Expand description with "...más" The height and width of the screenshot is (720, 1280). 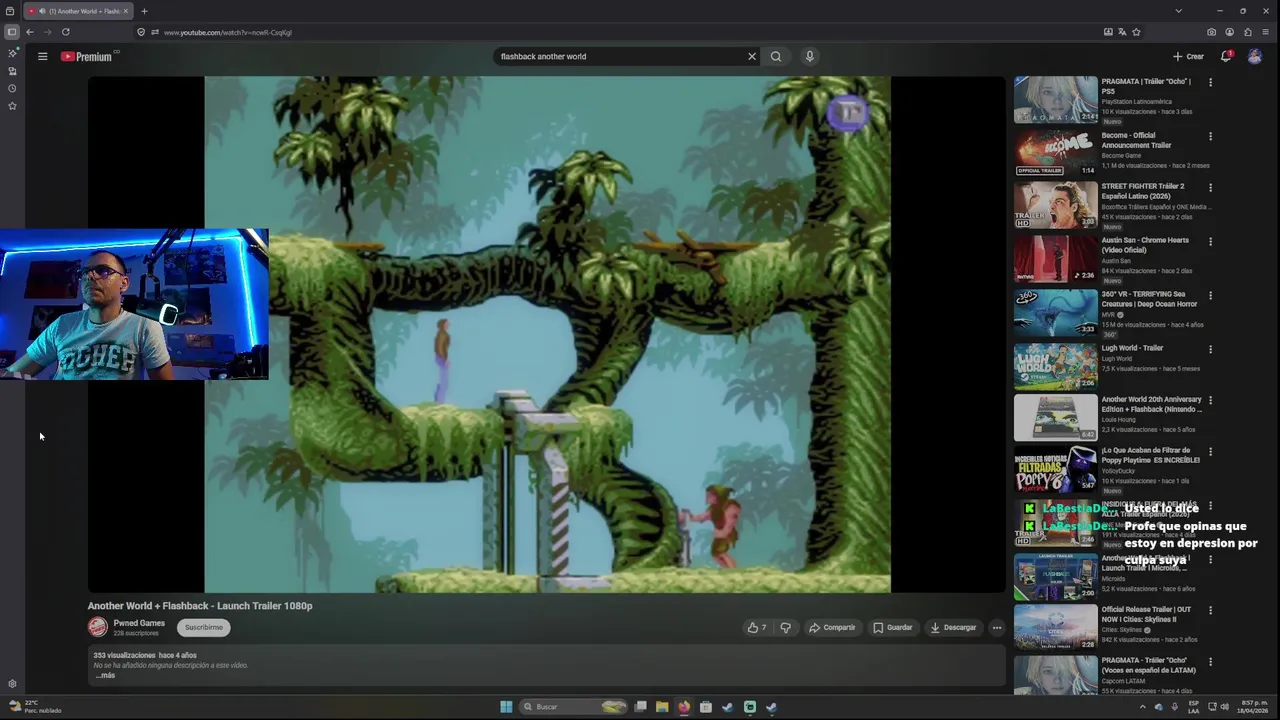tap(105, 675)
